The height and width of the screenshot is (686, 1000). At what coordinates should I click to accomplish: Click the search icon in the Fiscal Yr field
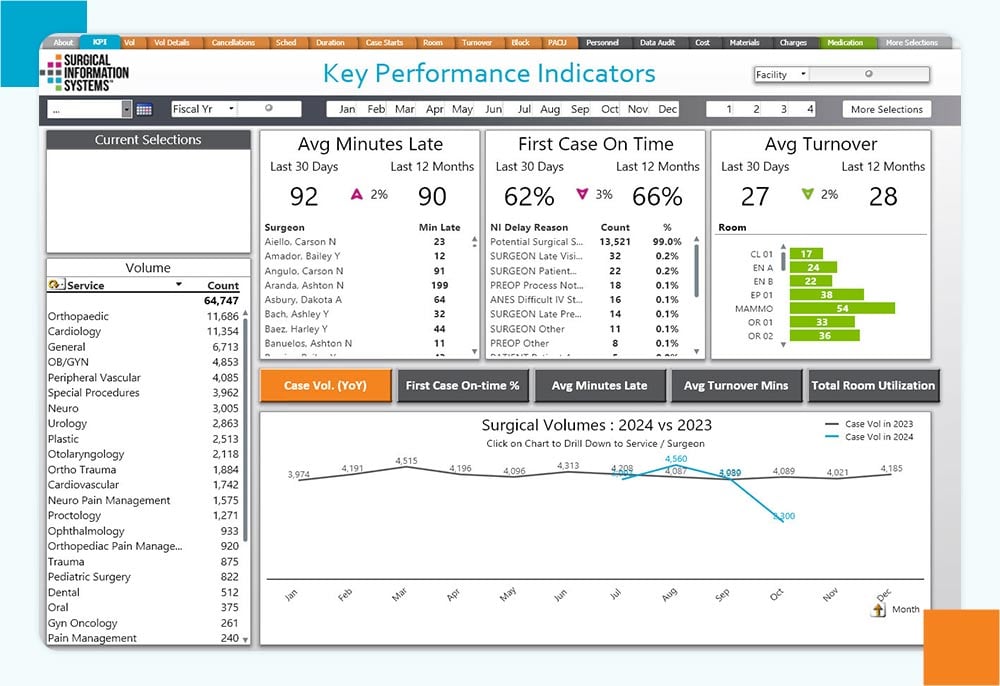[x=268, y=109]
